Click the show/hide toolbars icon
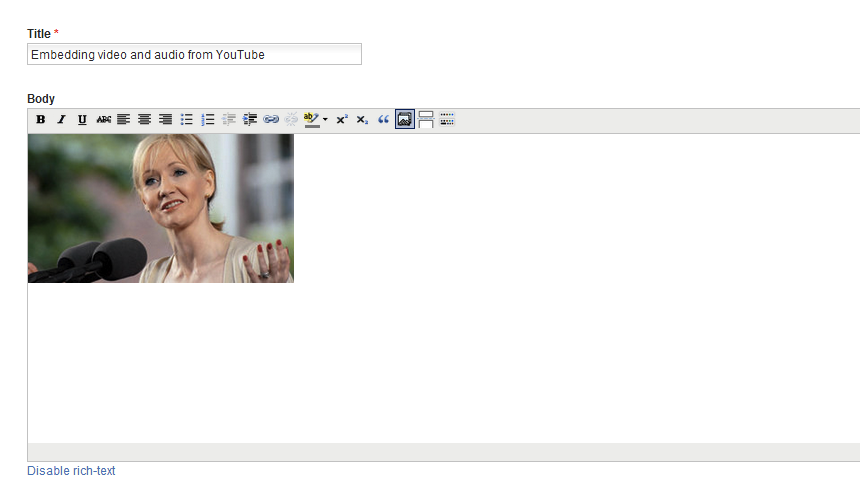 (447, 120)
